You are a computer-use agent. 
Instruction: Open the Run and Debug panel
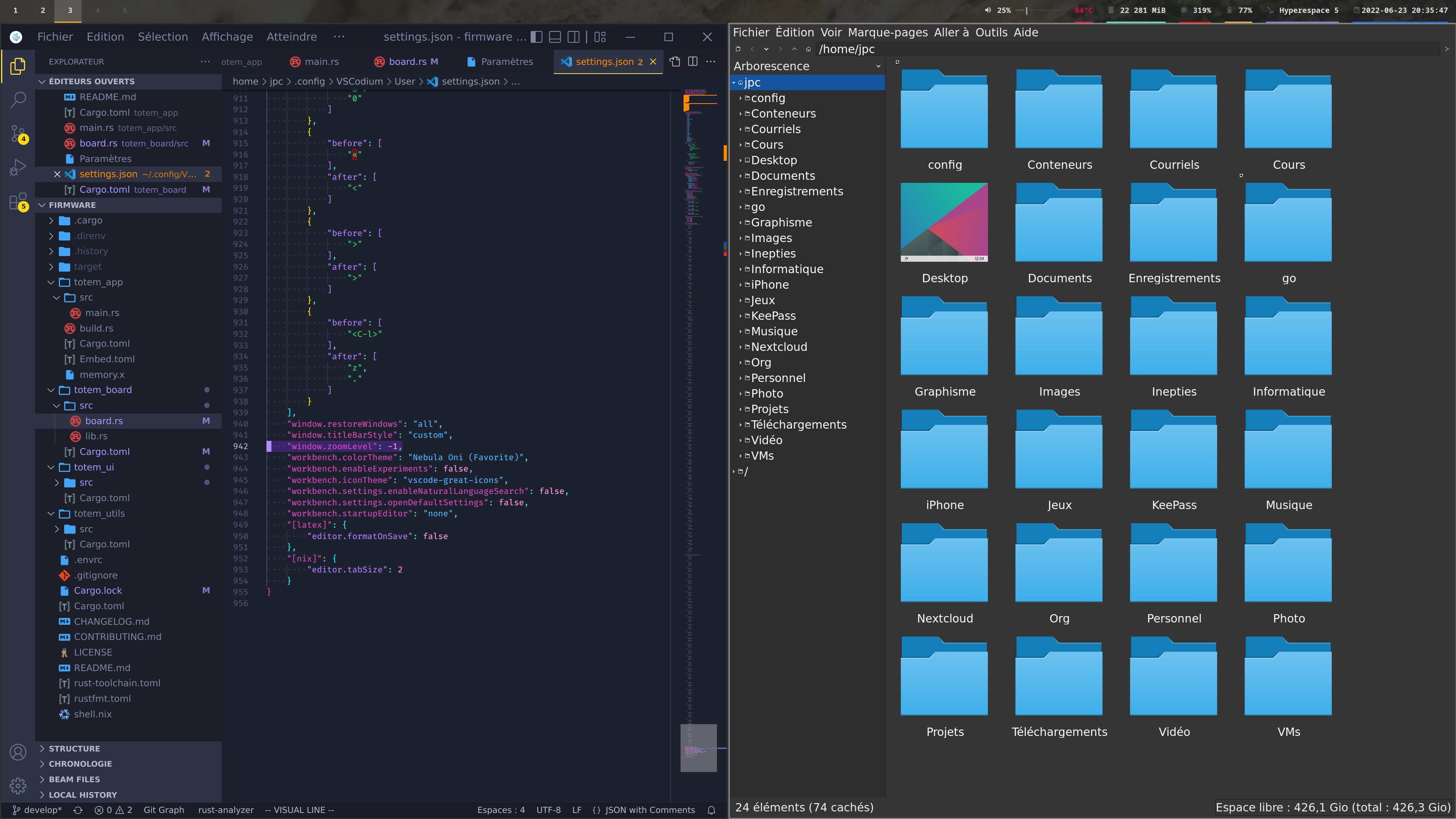[17, 167]
